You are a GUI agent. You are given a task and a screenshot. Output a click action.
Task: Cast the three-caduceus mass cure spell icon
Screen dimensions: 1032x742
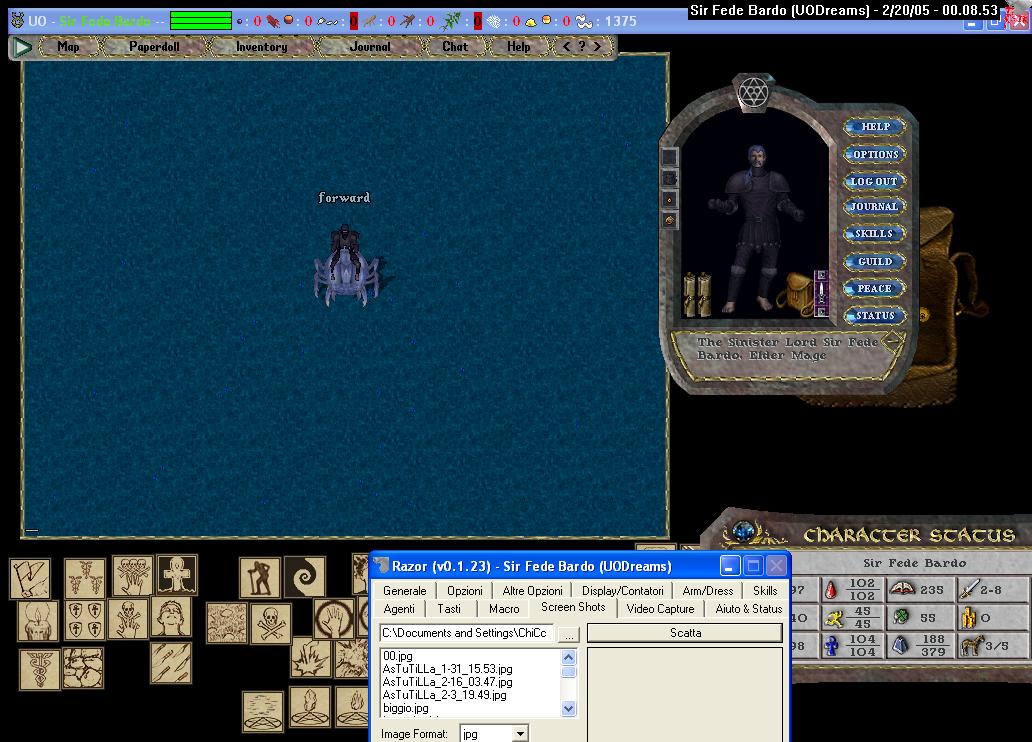pos(84,579)
